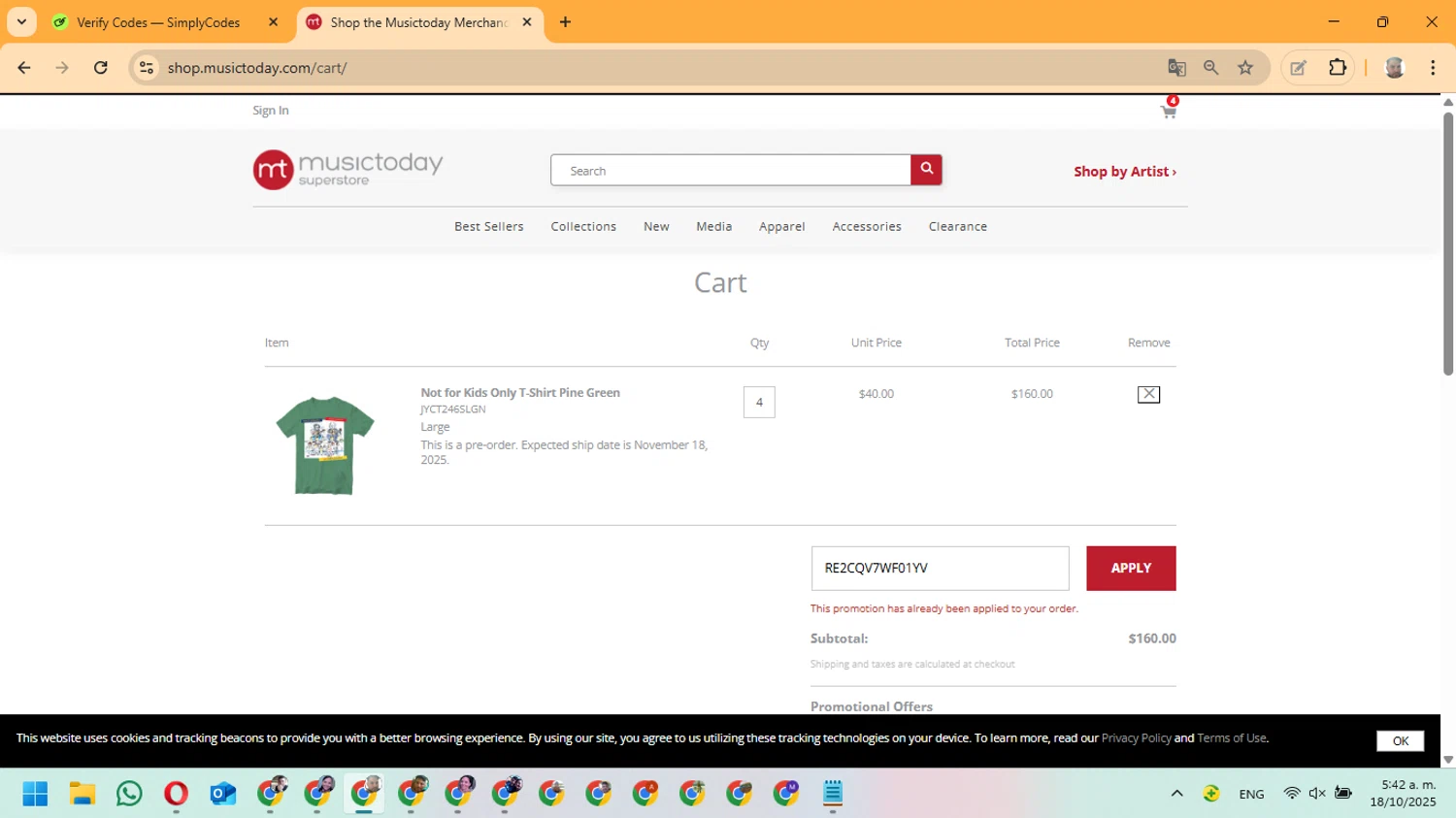The width and height of the screenshot is (1456, 818).
Task: Open the taskbar clock and date
Action: (1403, 794)
